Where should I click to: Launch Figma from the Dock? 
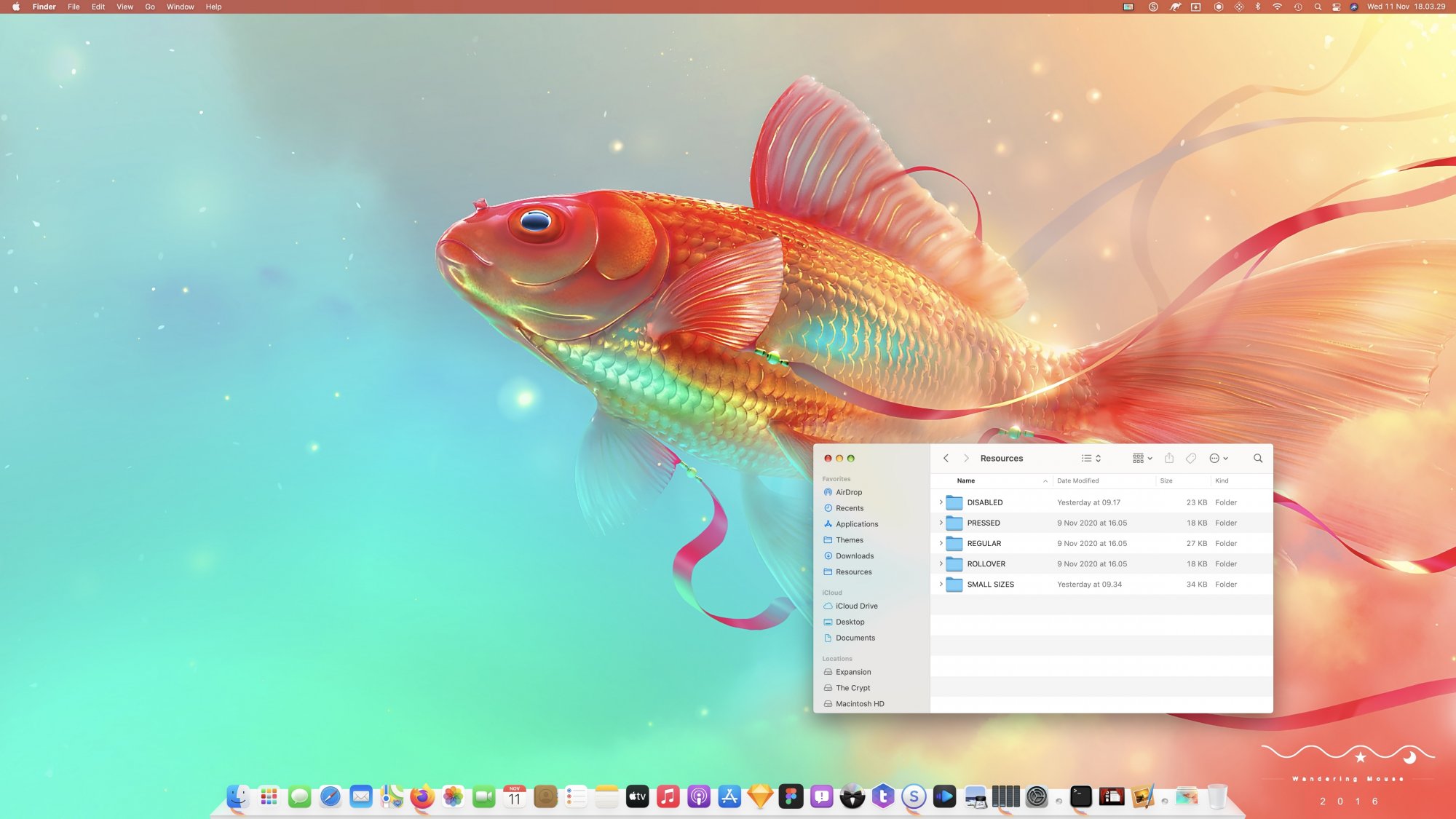[x=791, y=797]
